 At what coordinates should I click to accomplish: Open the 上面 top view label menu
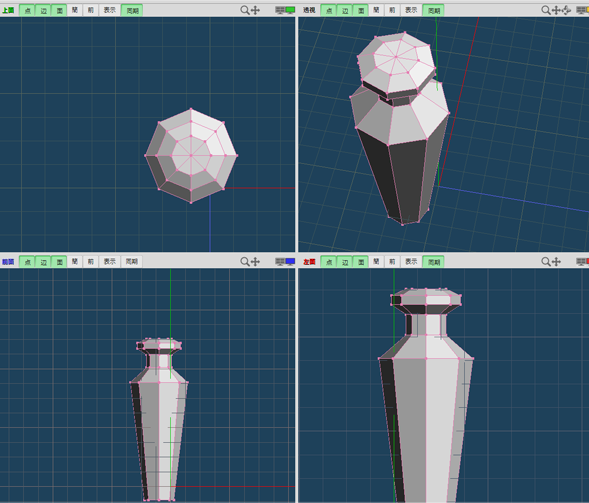click(8, 11)
